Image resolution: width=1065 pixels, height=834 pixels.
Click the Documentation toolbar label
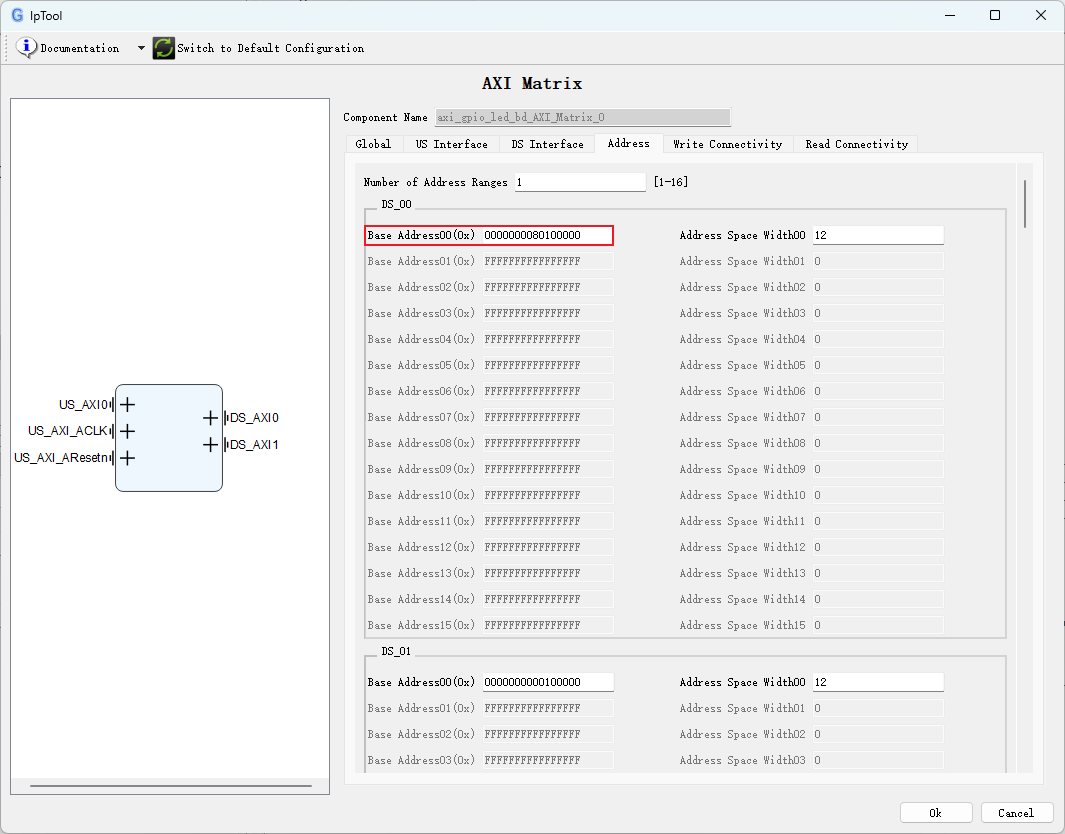[x=79, y=48]
